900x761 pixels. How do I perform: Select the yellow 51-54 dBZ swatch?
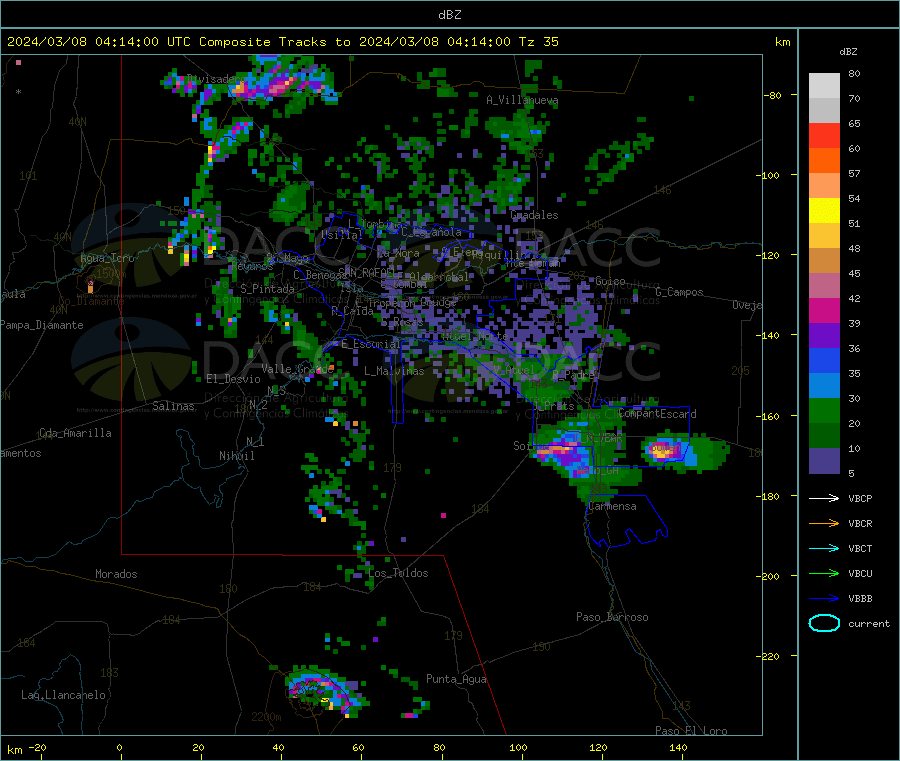tap(824, 211)
